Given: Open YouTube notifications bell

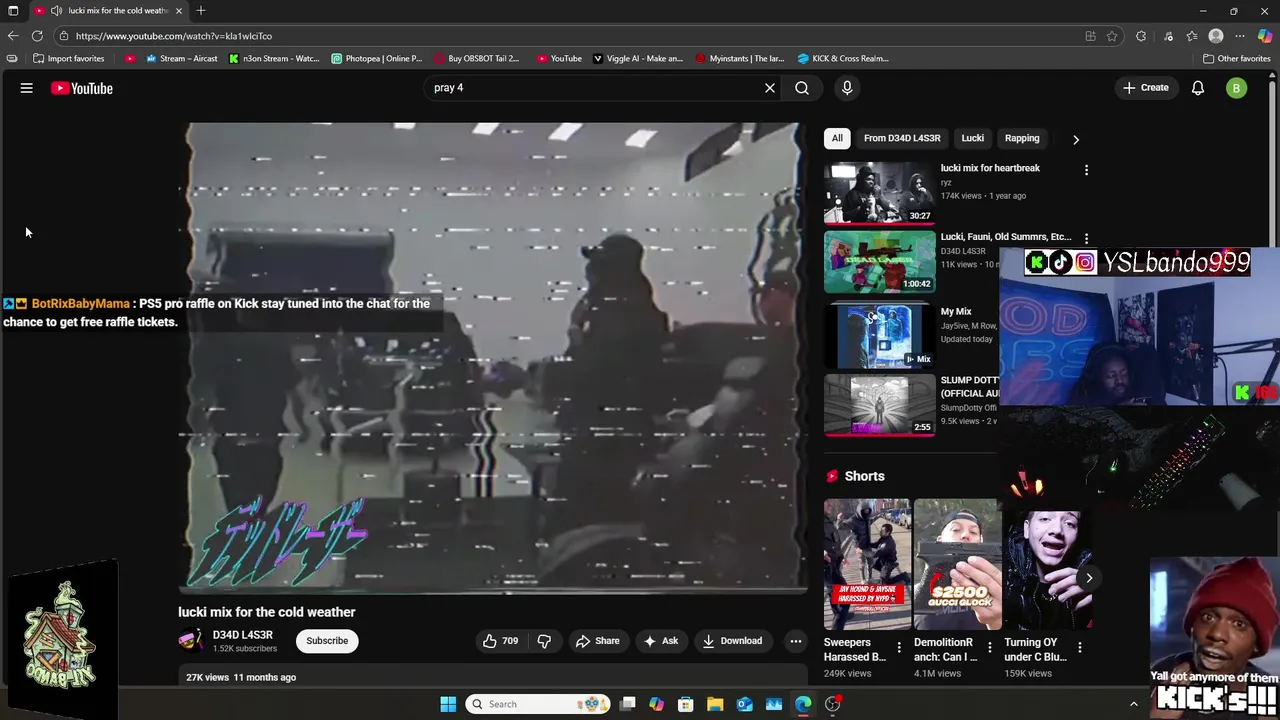Looking at the screenshot, I should (1198, 88).
